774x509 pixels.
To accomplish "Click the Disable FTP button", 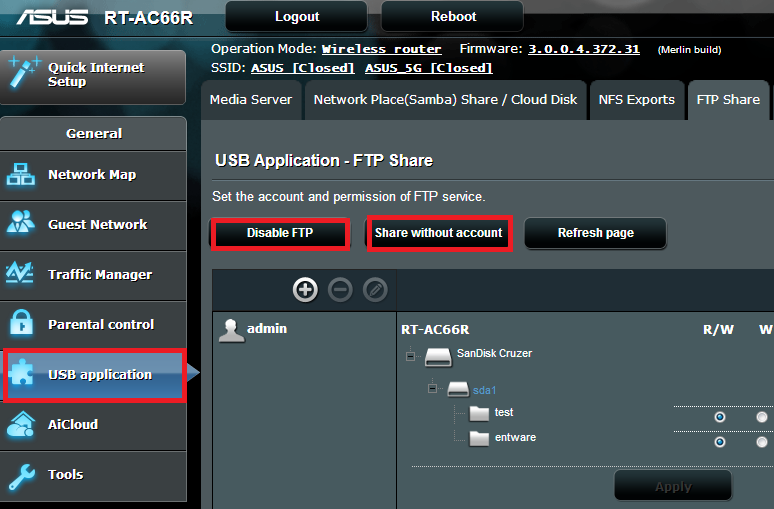I will tap(280, 233).
